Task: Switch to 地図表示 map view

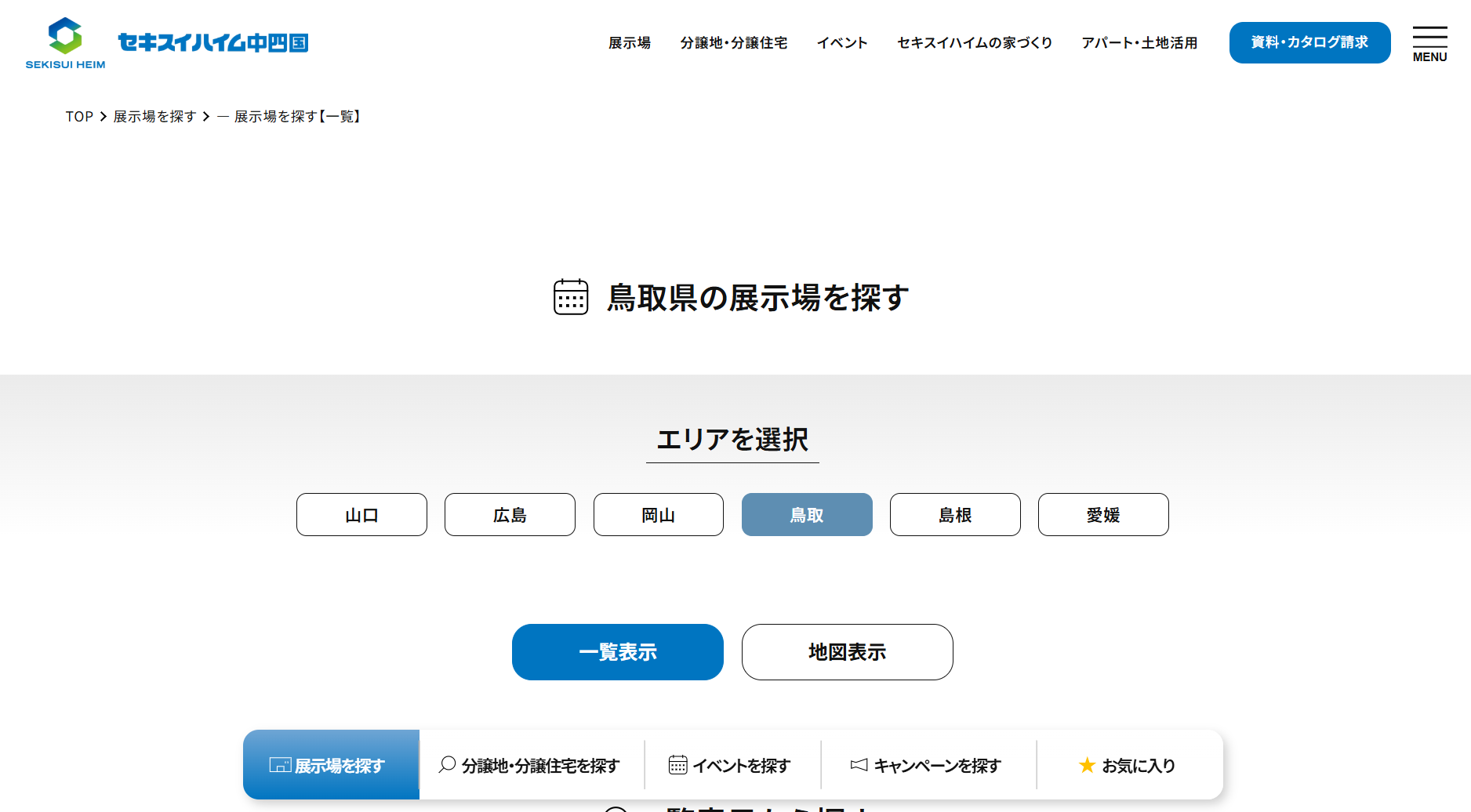Action: pyautogui.click(x=847, y=652)
